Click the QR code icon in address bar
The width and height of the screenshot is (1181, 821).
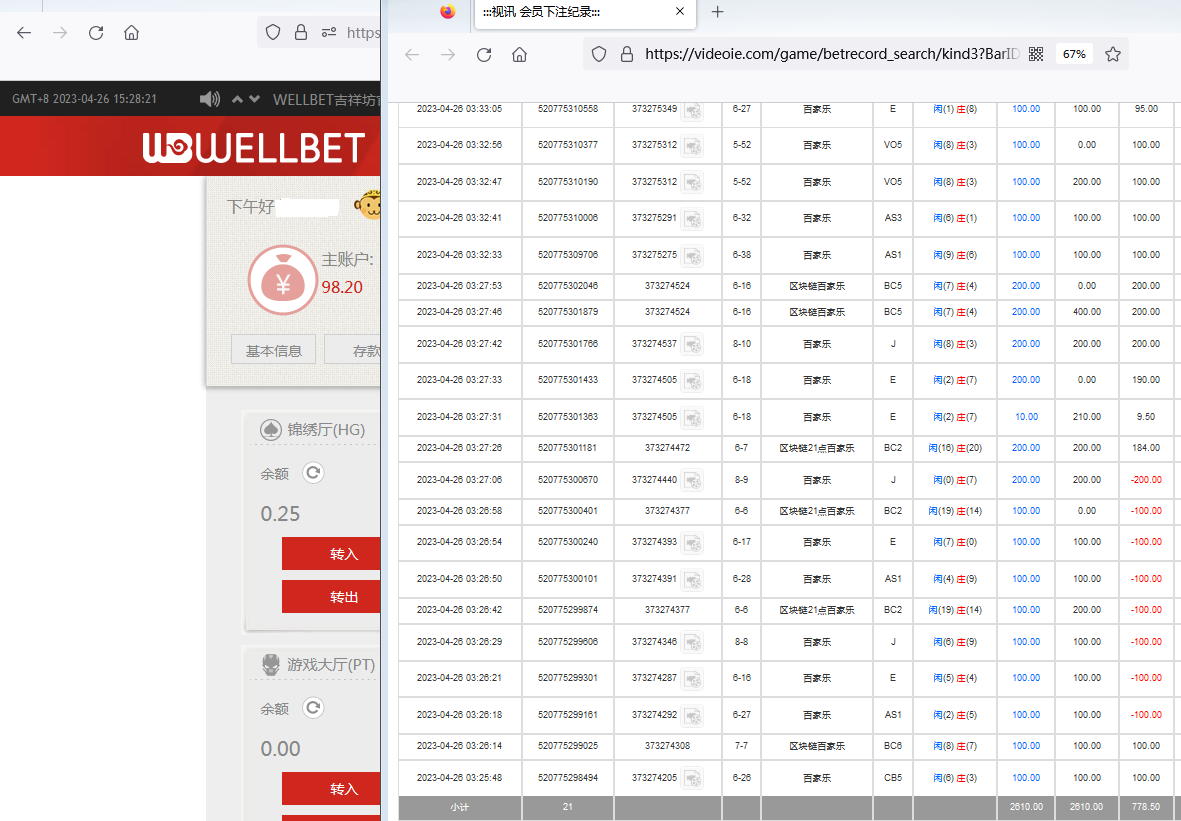1036,54
